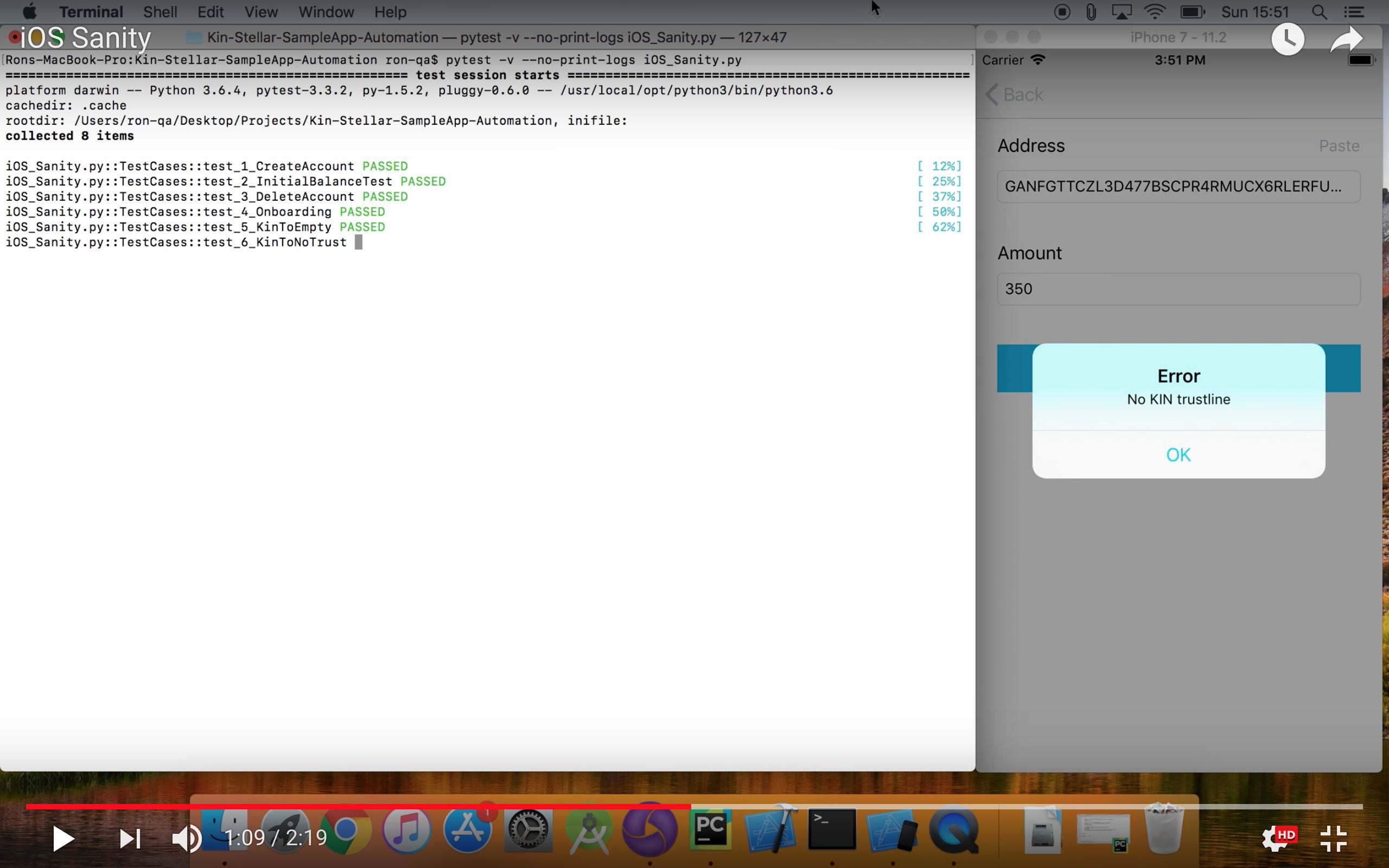Viewport: 1389px width, 868px height.
Task: Open the Shell menu
Action: [161, 11]
